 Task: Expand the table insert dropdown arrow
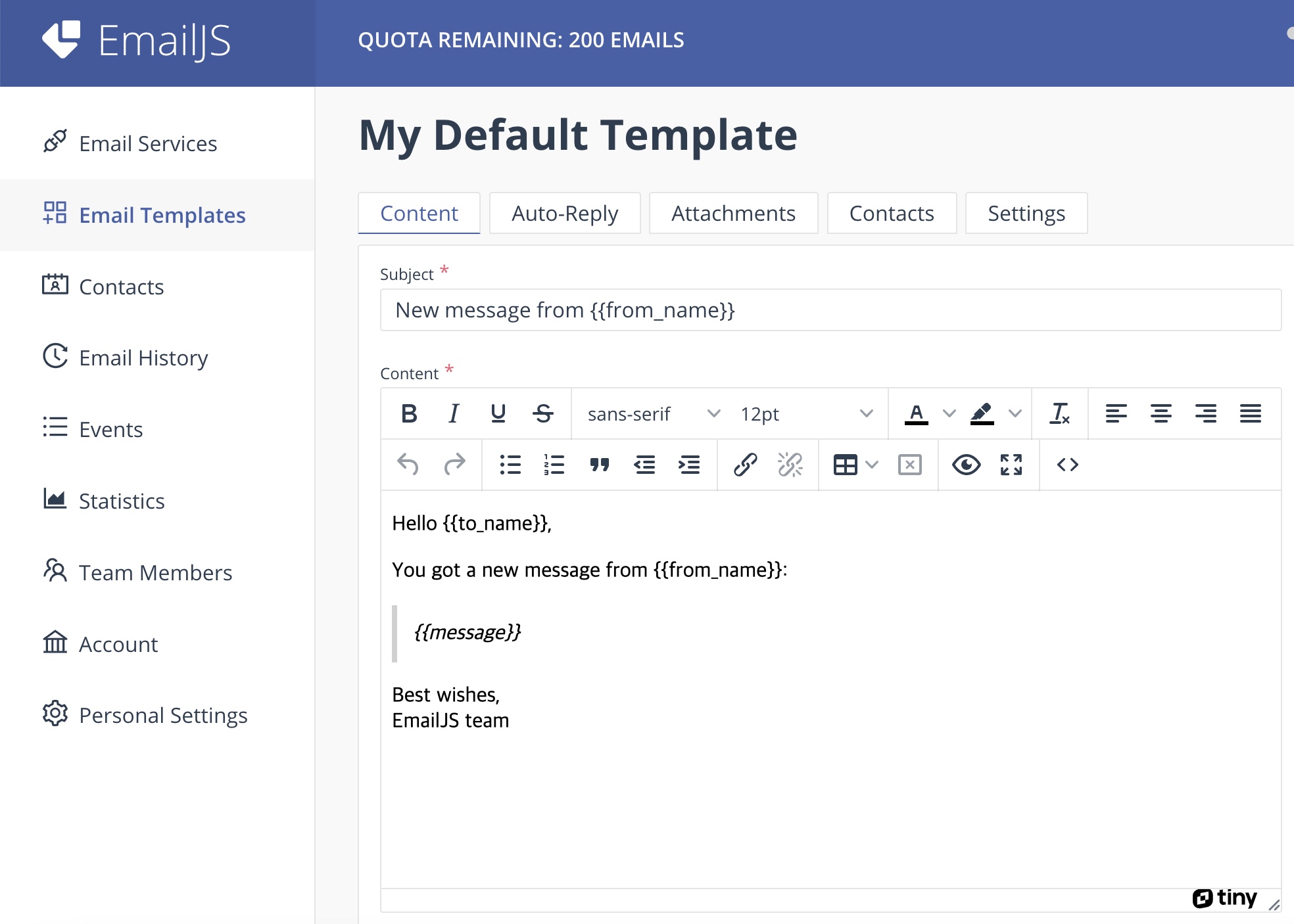click(x=873, y=465)
